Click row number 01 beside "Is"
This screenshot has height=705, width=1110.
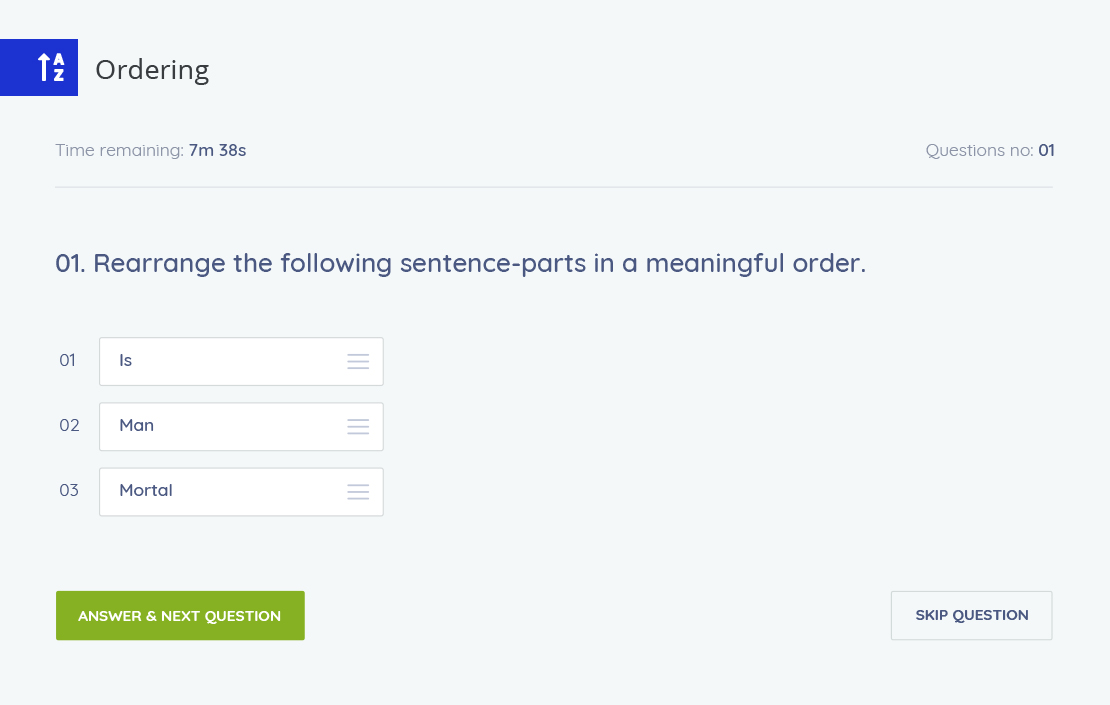click(68, 361)
